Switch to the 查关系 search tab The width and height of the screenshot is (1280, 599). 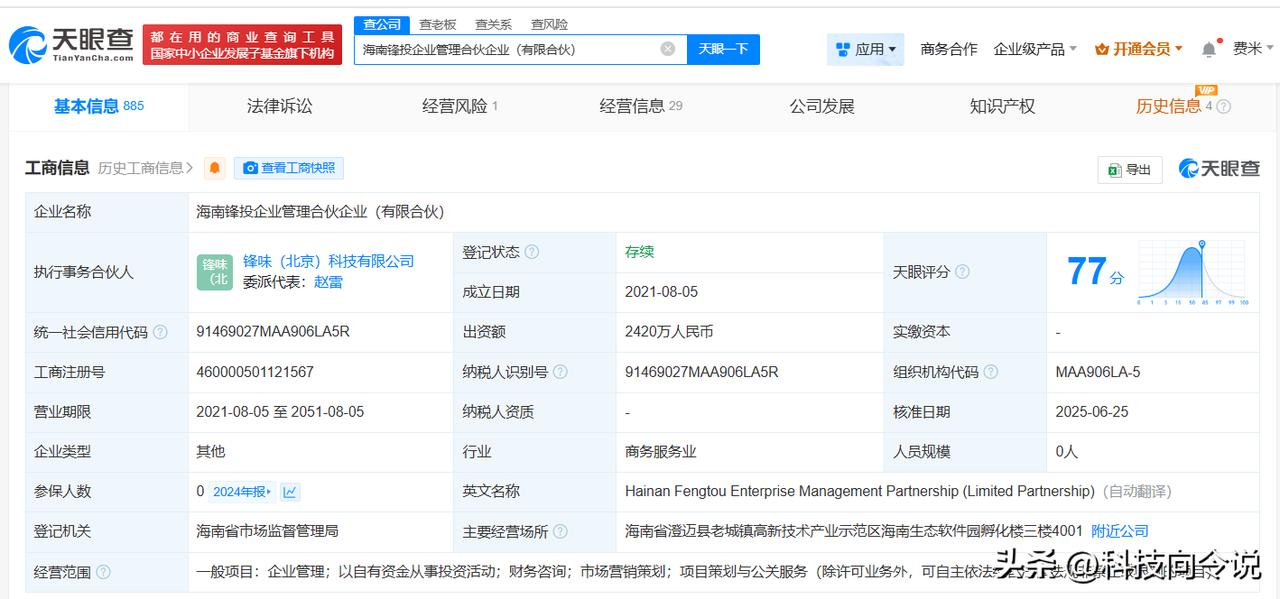pyautogui.click(x=493, y=24)
